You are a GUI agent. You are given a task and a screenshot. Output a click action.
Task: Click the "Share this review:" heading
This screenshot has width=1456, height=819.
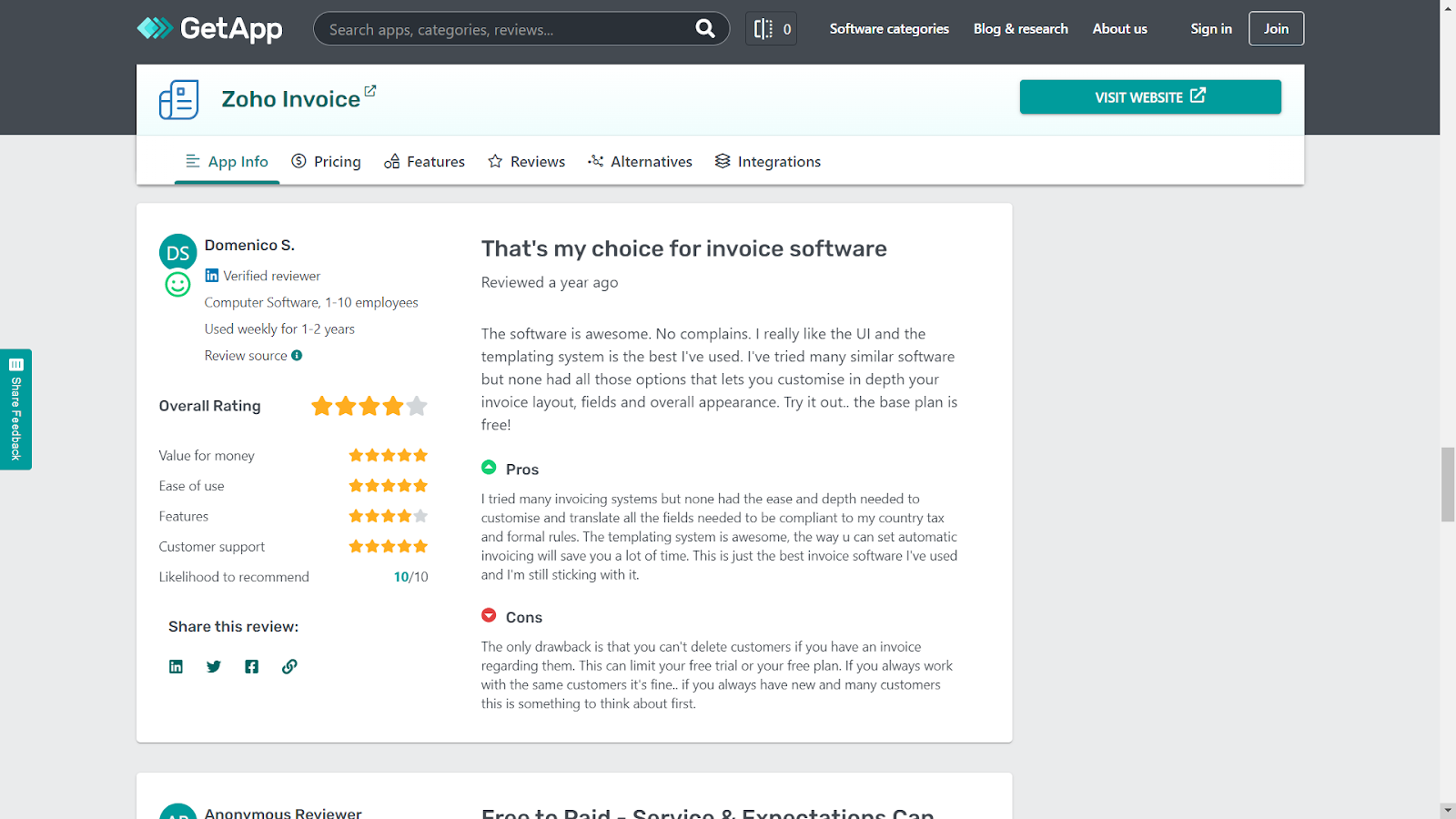pos(233,627)
